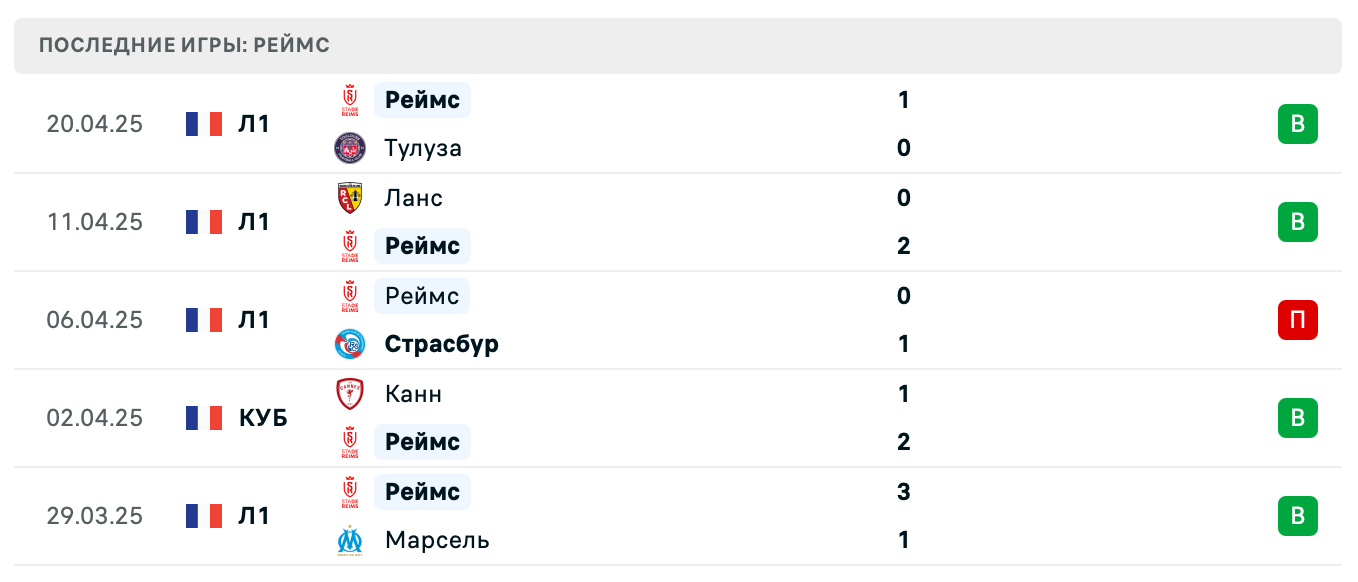Screen dimensions: 1358x582
Task: Select the Marseille club logo
Action: pyautogui.click(x=348, y=540)
